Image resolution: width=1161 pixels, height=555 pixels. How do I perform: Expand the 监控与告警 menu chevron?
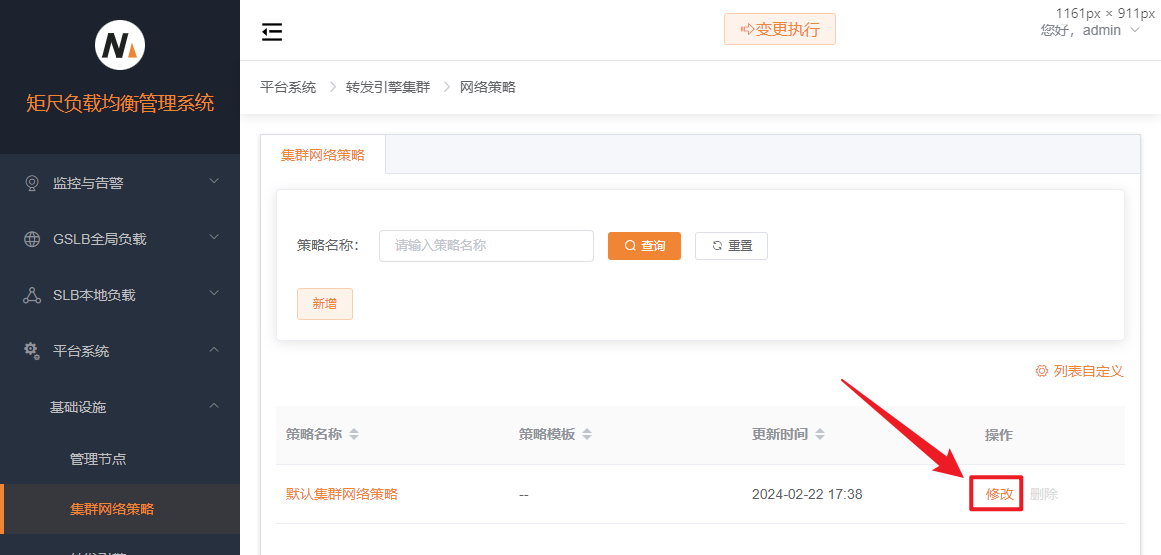(214, 181)
